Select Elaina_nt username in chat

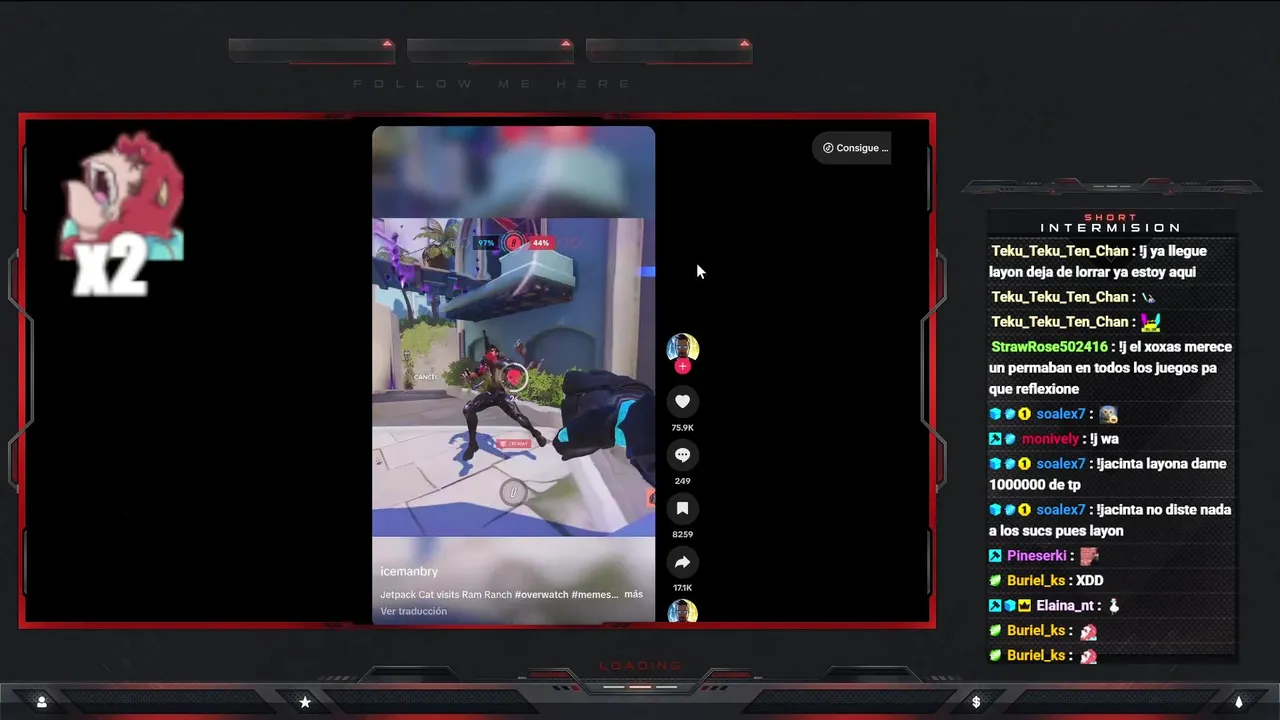[x=1065, y=605]
